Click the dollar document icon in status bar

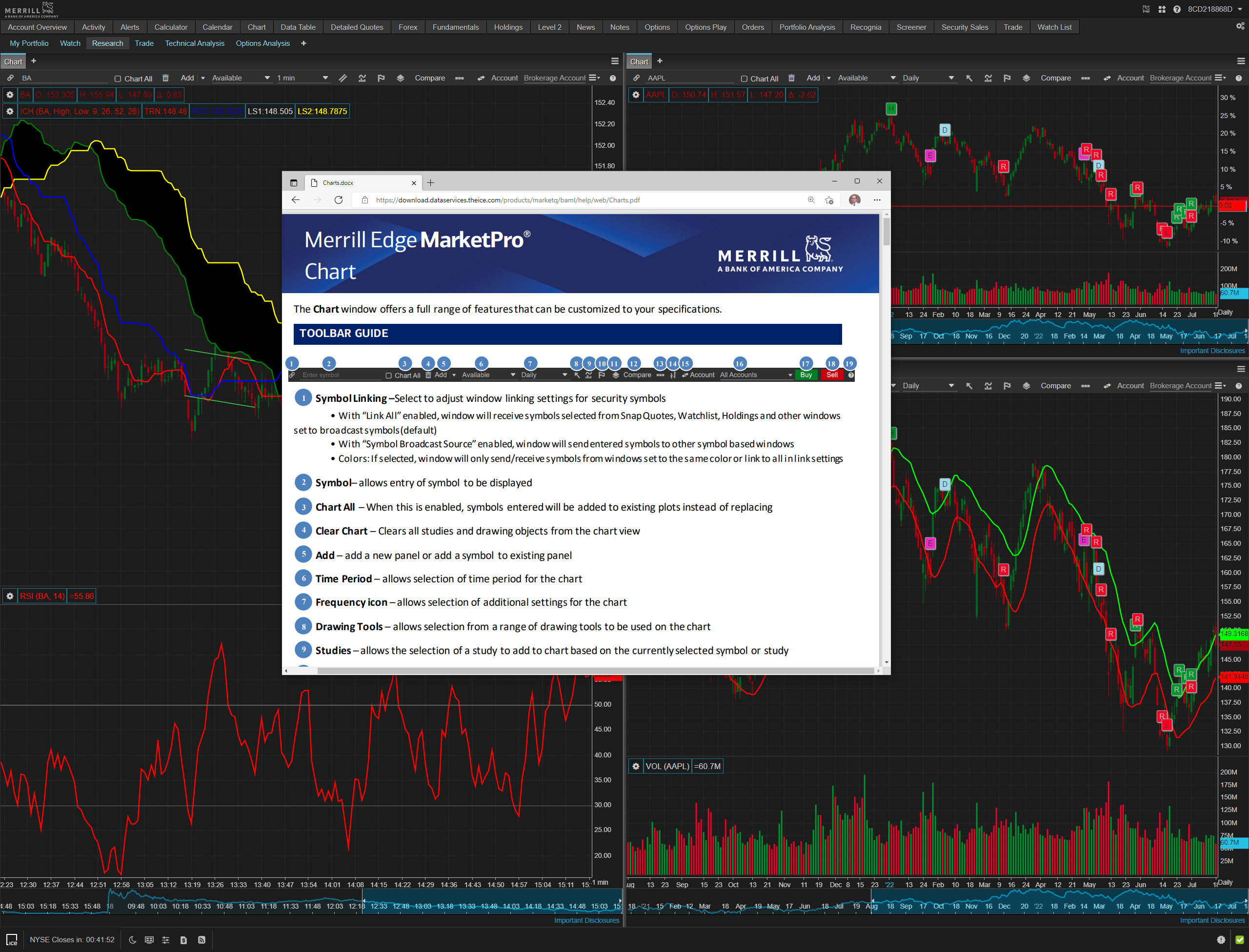point(183,939)
